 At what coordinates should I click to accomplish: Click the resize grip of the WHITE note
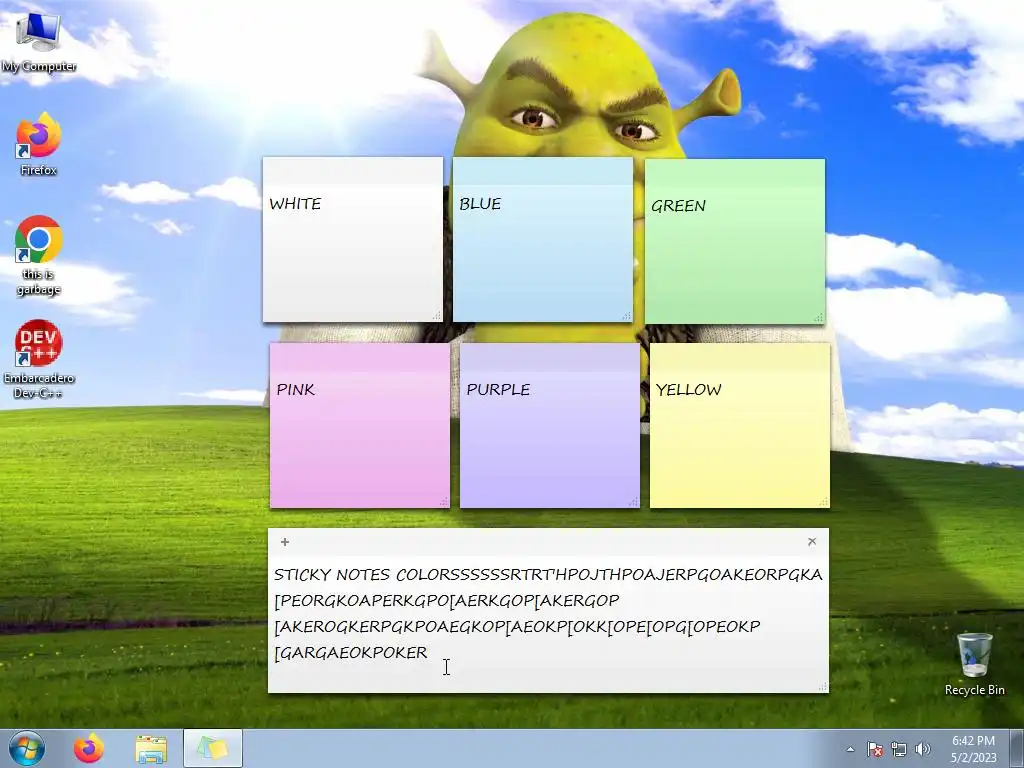(x=437, y=316)
